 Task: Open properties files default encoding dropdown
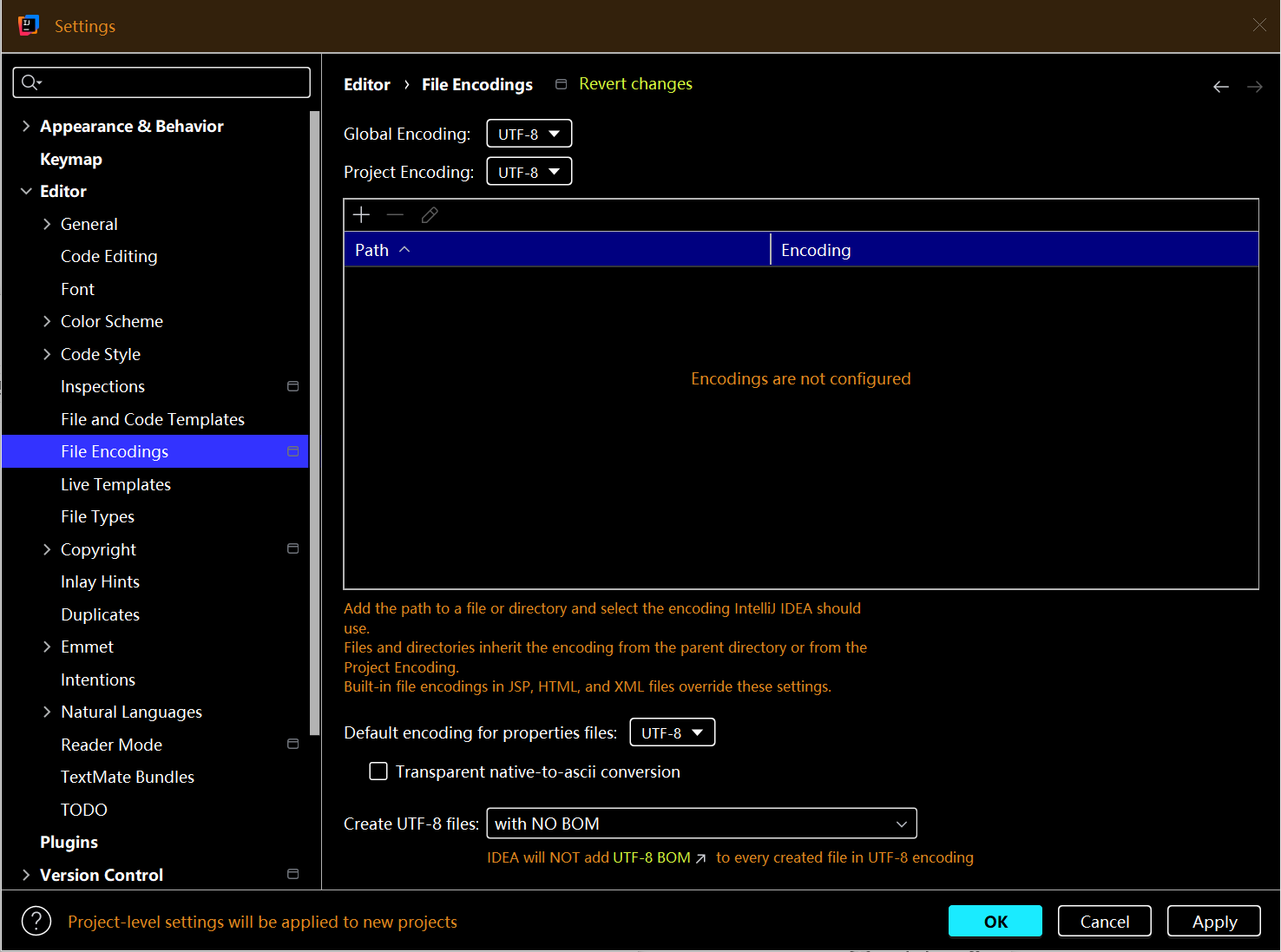tap(672, 732)
